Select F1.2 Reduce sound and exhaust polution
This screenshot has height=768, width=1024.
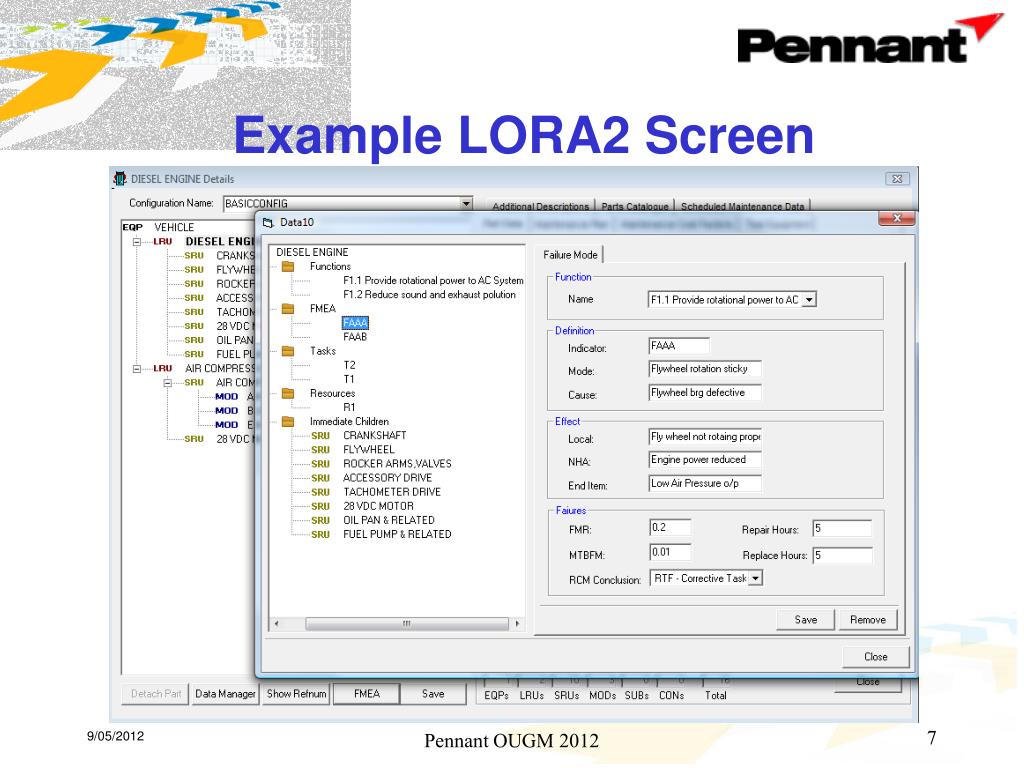click(429, 295)
